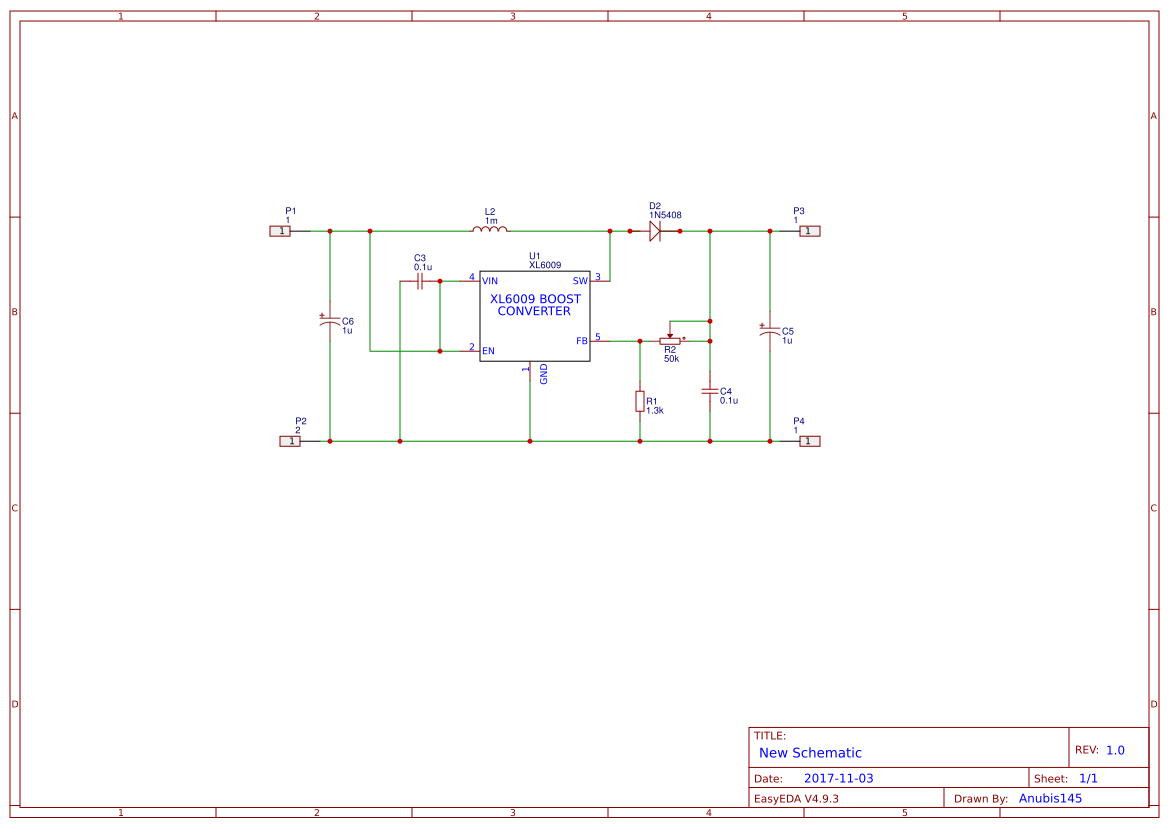Screen dimensions: 1169x828
Task: Select the XL6009 boost converter symbol U1
Action: (535, 315)
